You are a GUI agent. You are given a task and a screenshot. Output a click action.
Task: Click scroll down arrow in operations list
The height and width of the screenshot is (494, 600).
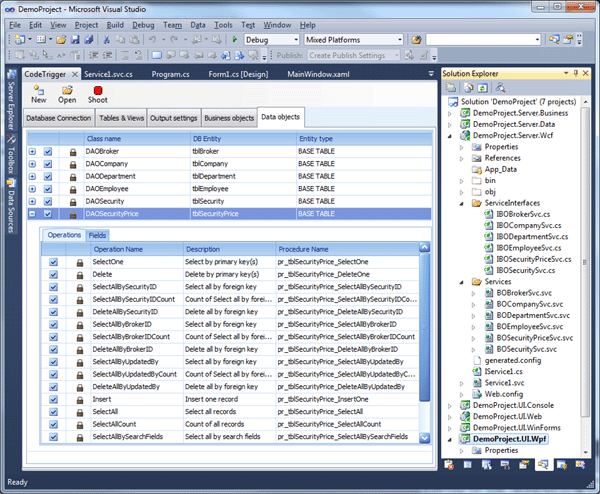425,438
